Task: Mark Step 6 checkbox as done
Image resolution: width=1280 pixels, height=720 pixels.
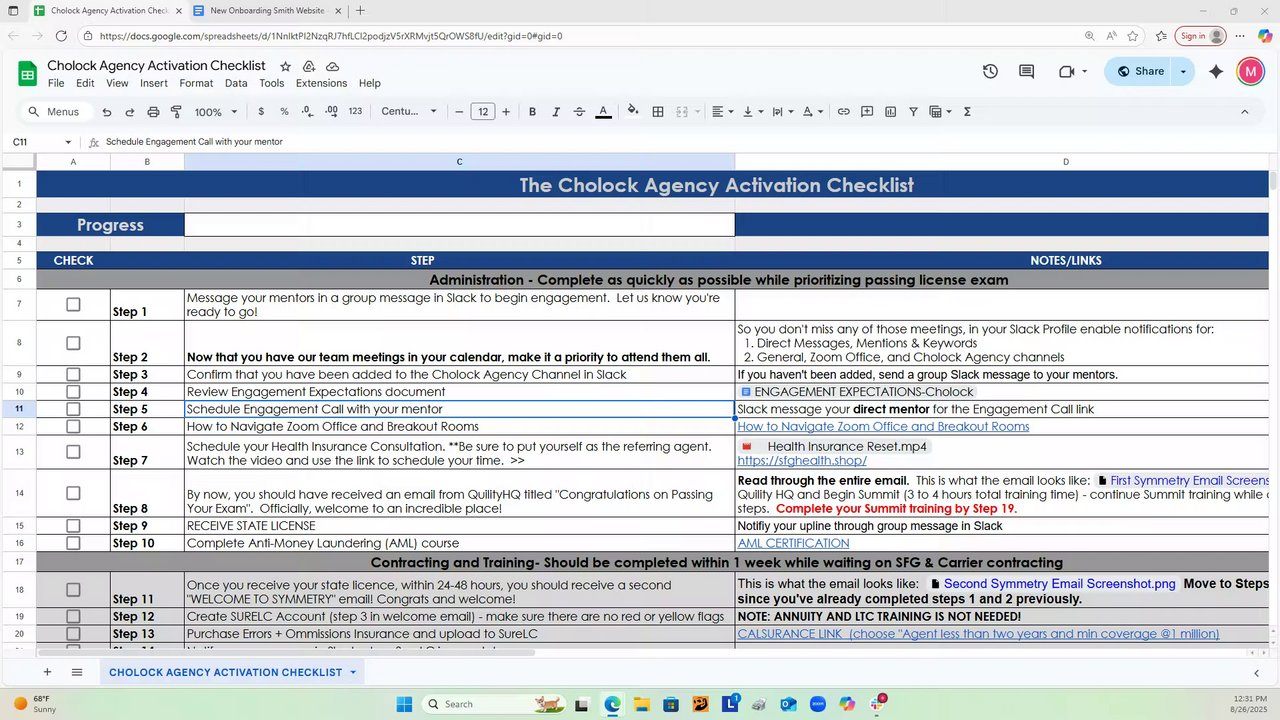Action: click(x=73, y=426)
